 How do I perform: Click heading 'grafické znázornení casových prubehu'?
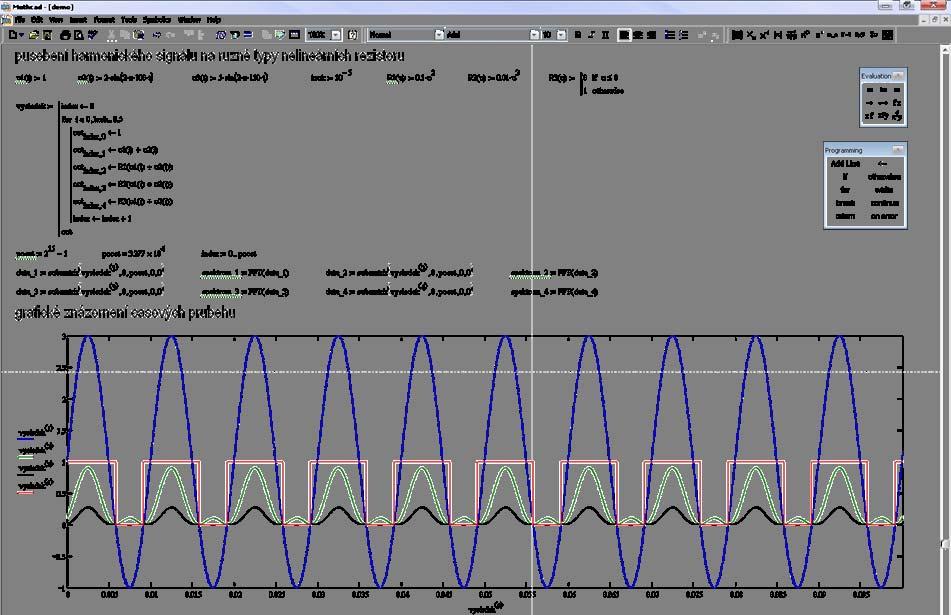[x=124, y=312]
